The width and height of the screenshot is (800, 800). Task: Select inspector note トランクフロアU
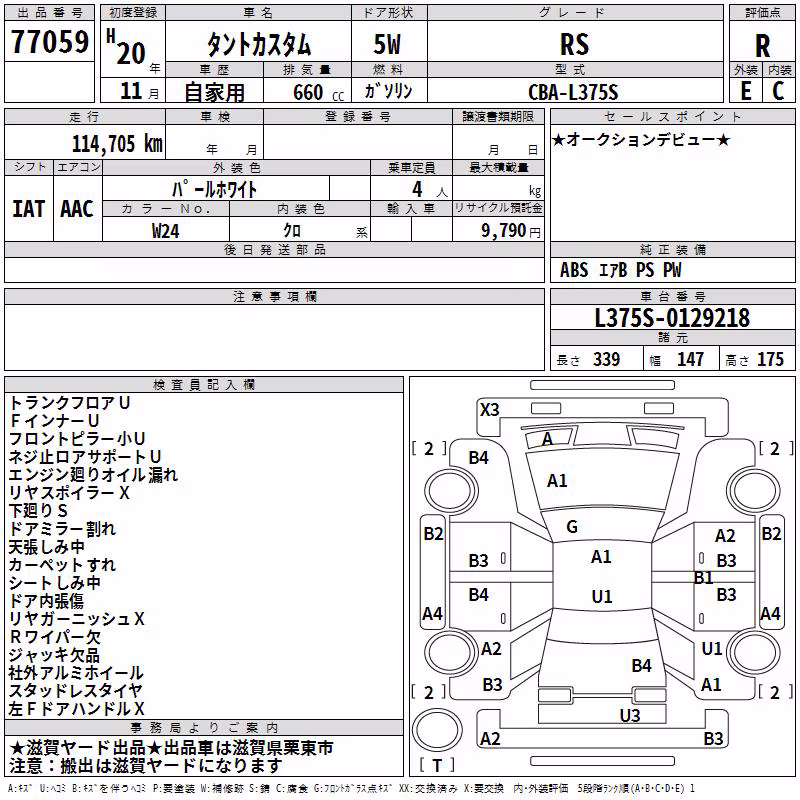coord(69,403)
